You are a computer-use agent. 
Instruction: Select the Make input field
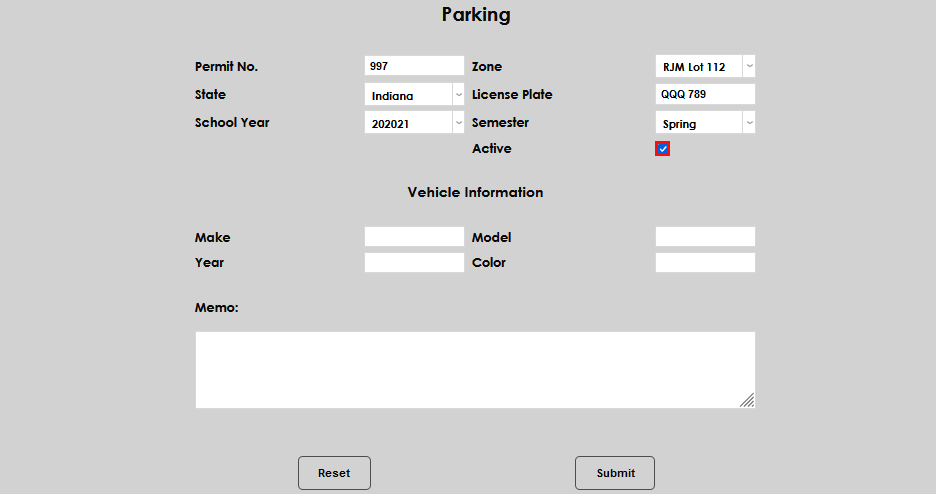tap(414, 236)
